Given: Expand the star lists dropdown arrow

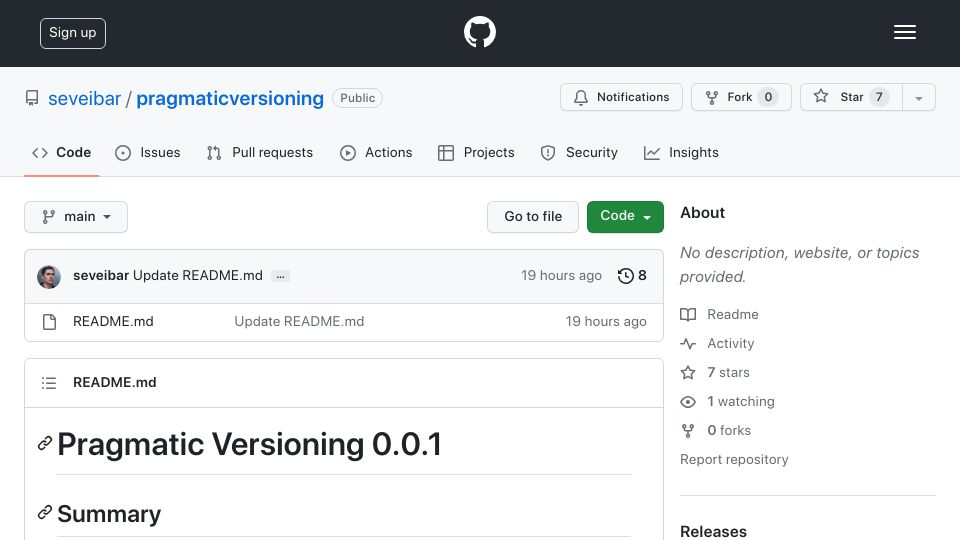Looking at the screenshot, I should tap(918, 97).
